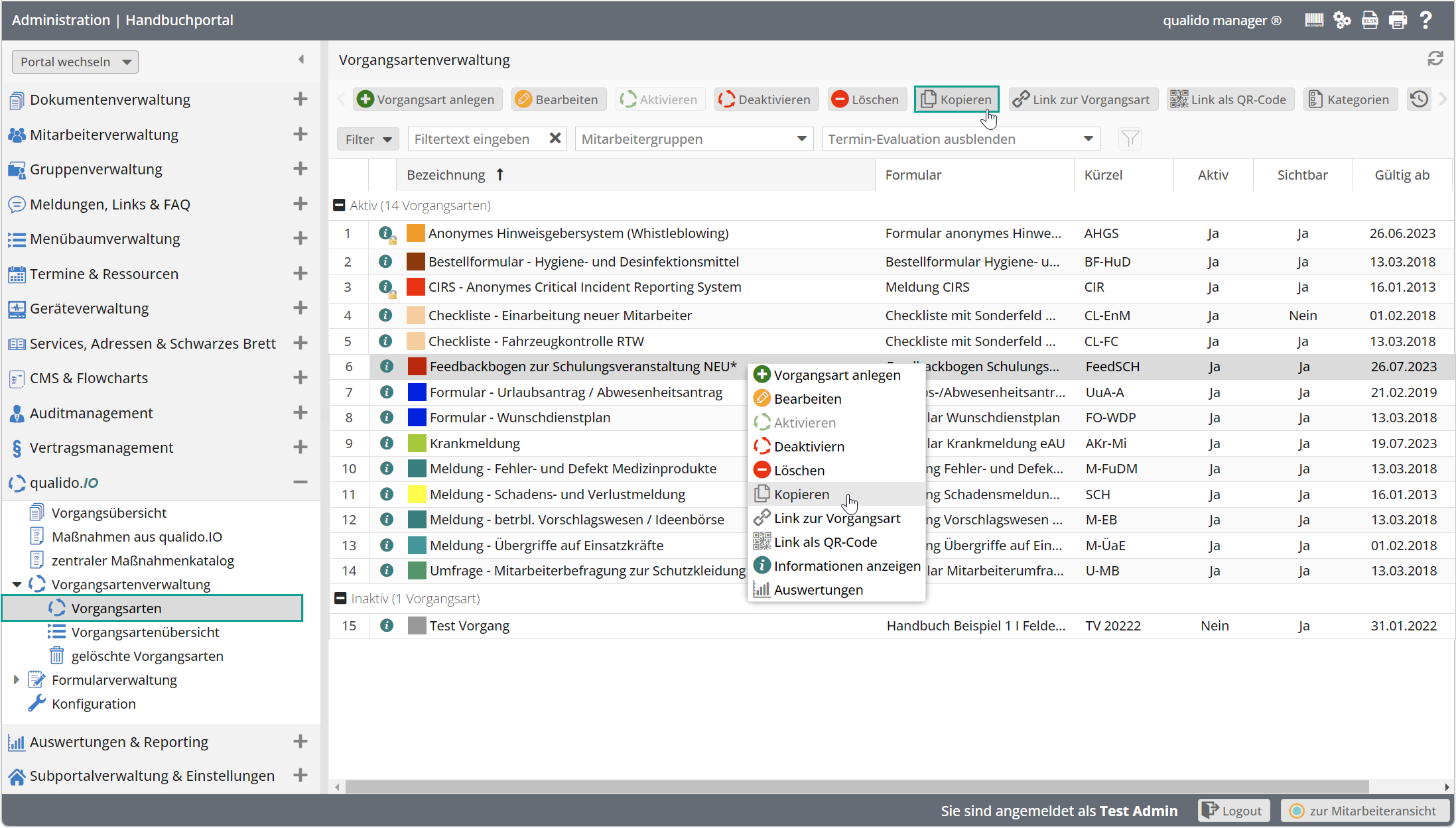Show info for Anonymes Hinweisgebersystem row
1456x828 pixels.
pyautogui.click(x=385, y=233)
